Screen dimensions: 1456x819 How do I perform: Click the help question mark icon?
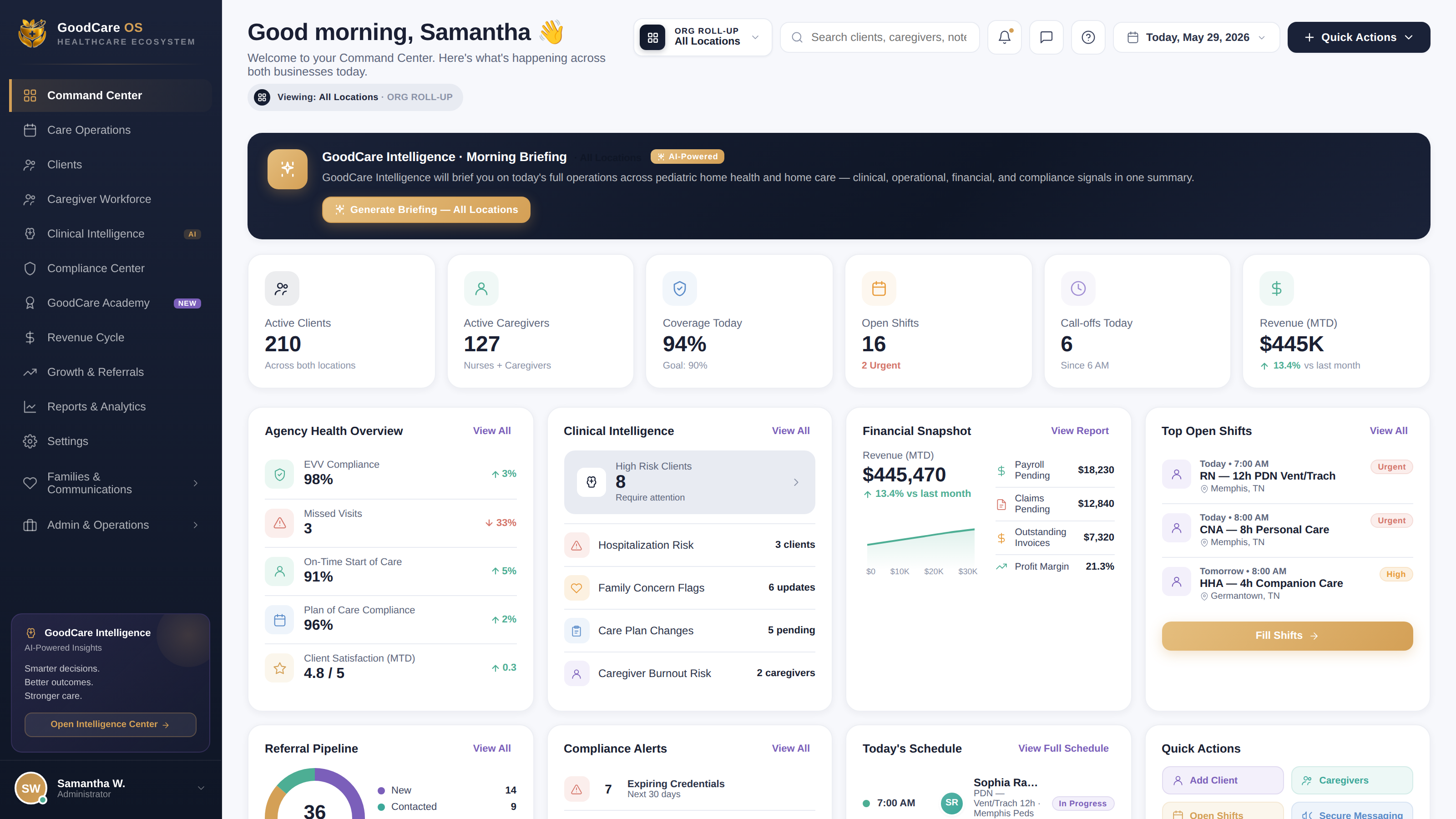[x=1088, y=37]
